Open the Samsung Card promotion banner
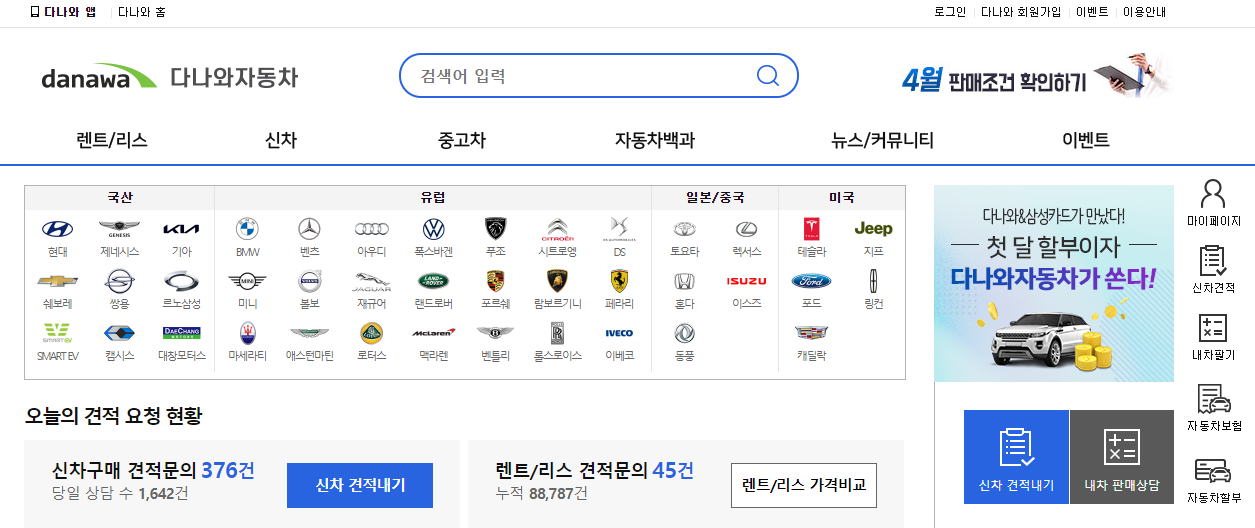Viewport: 1255px width, 528px height. (1054, 283)
